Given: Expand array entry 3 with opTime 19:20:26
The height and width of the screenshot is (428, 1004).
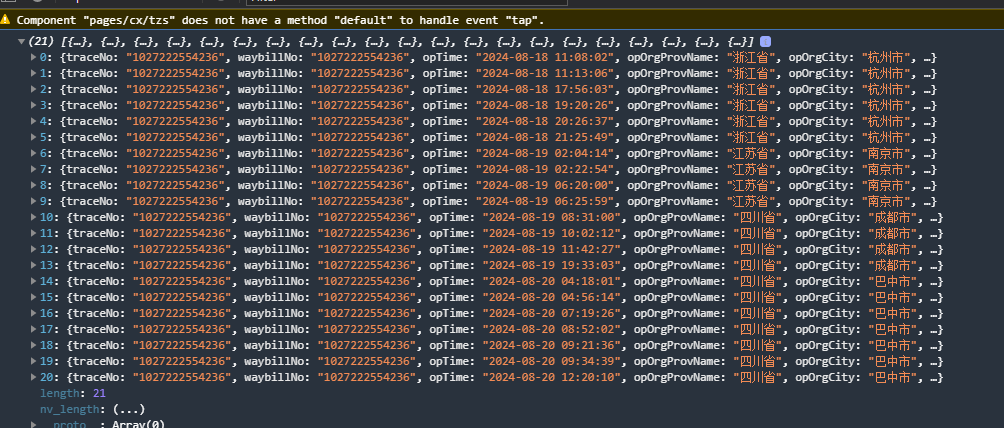Looking at the screenshot, I should tap(35, 105).
